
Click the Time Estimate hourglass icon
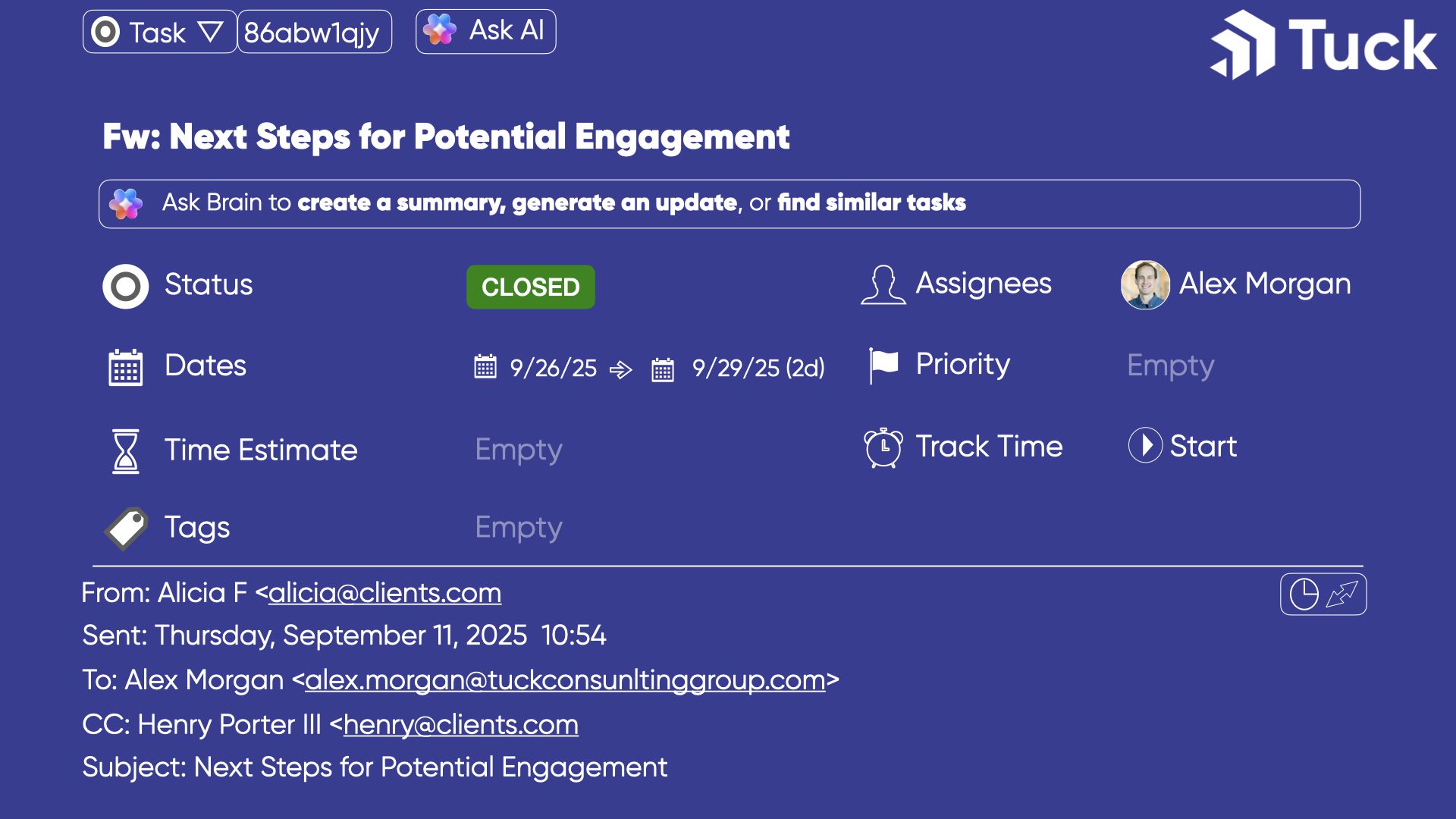pos(126,450)
